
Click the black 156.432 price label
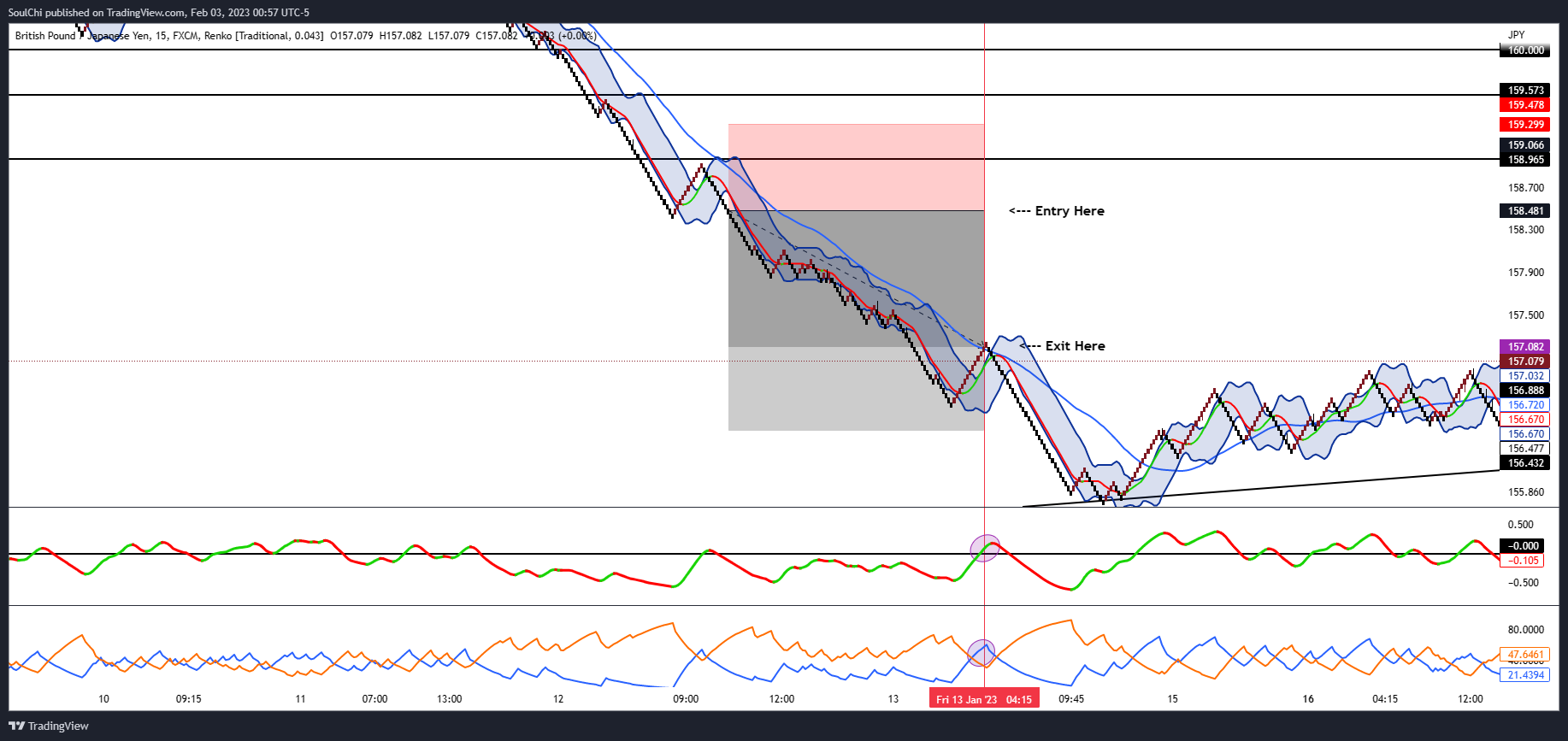[1525, 463]
